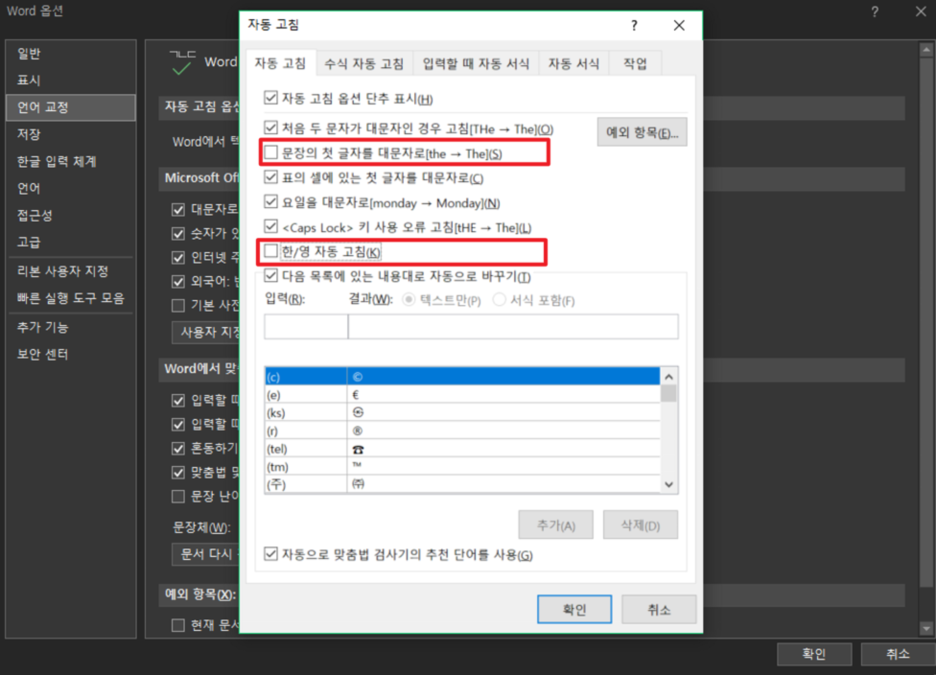Open 접근성 category in Word 옵션
936x675 pixels.
70,215
